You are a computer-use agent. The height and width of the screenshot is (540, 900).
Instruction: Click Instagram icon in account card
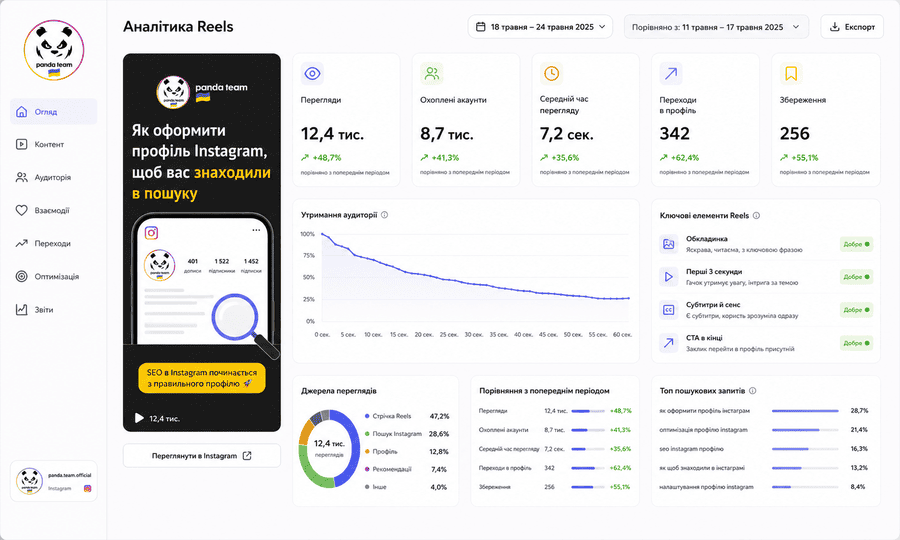tap(87, 488)
